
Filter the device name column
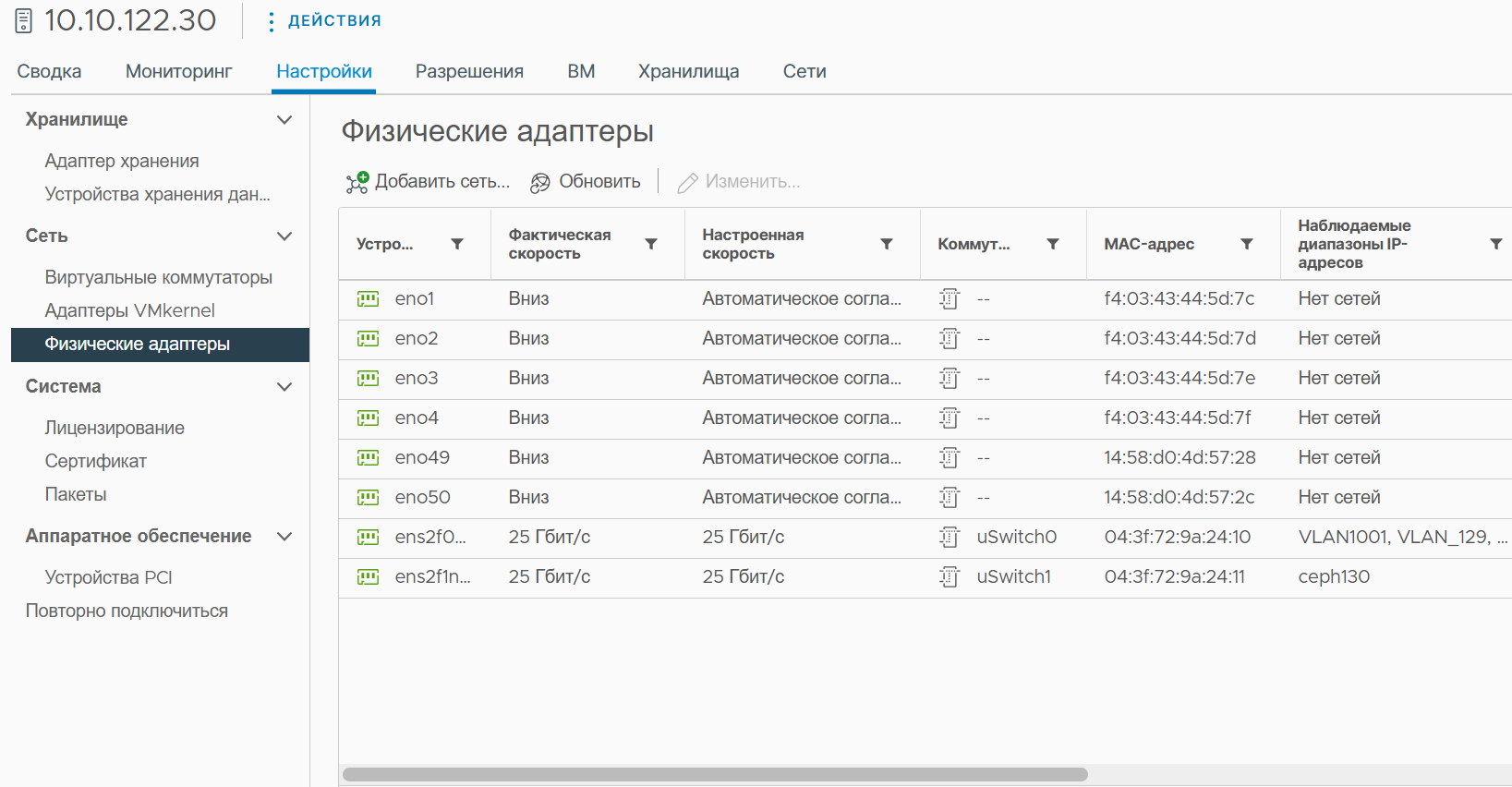click(x=457, y=244)
